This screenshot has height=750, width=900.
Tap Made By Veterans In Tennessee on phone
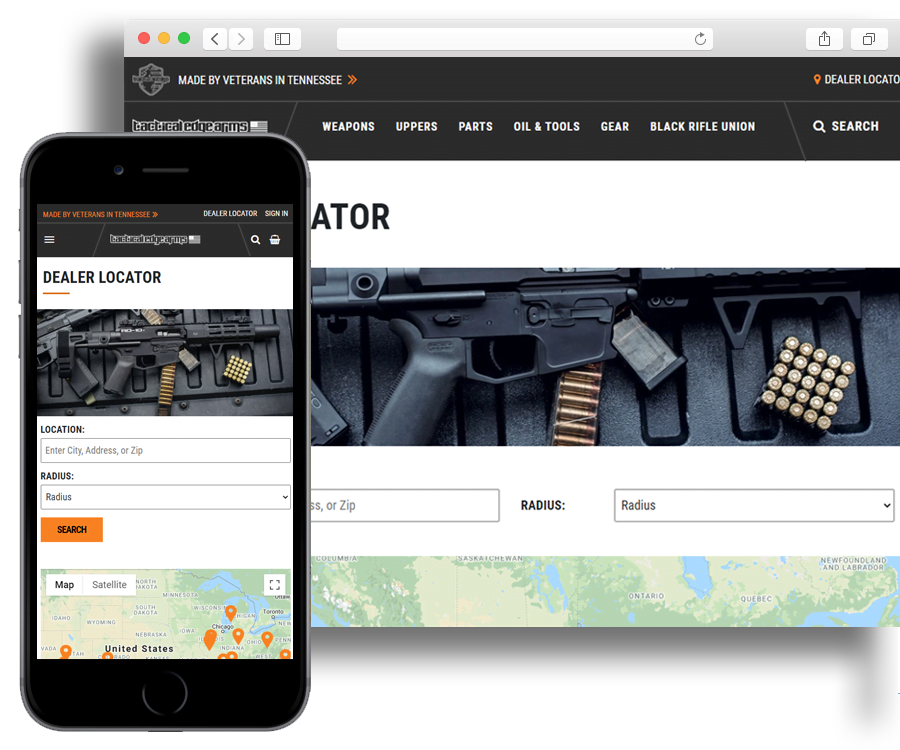pos(100,215)
